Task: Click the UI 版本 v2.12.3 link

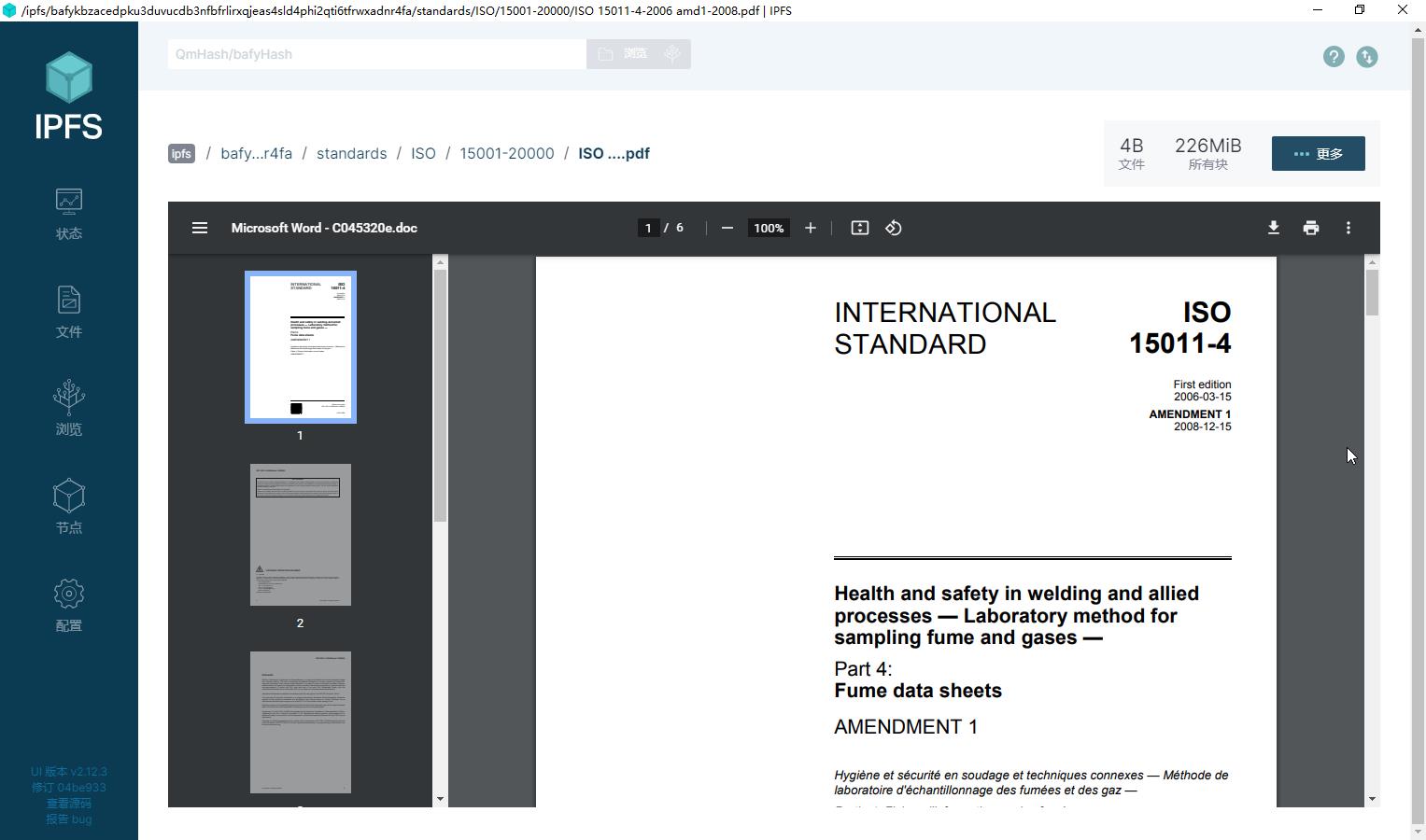Action: click(69, 772)
